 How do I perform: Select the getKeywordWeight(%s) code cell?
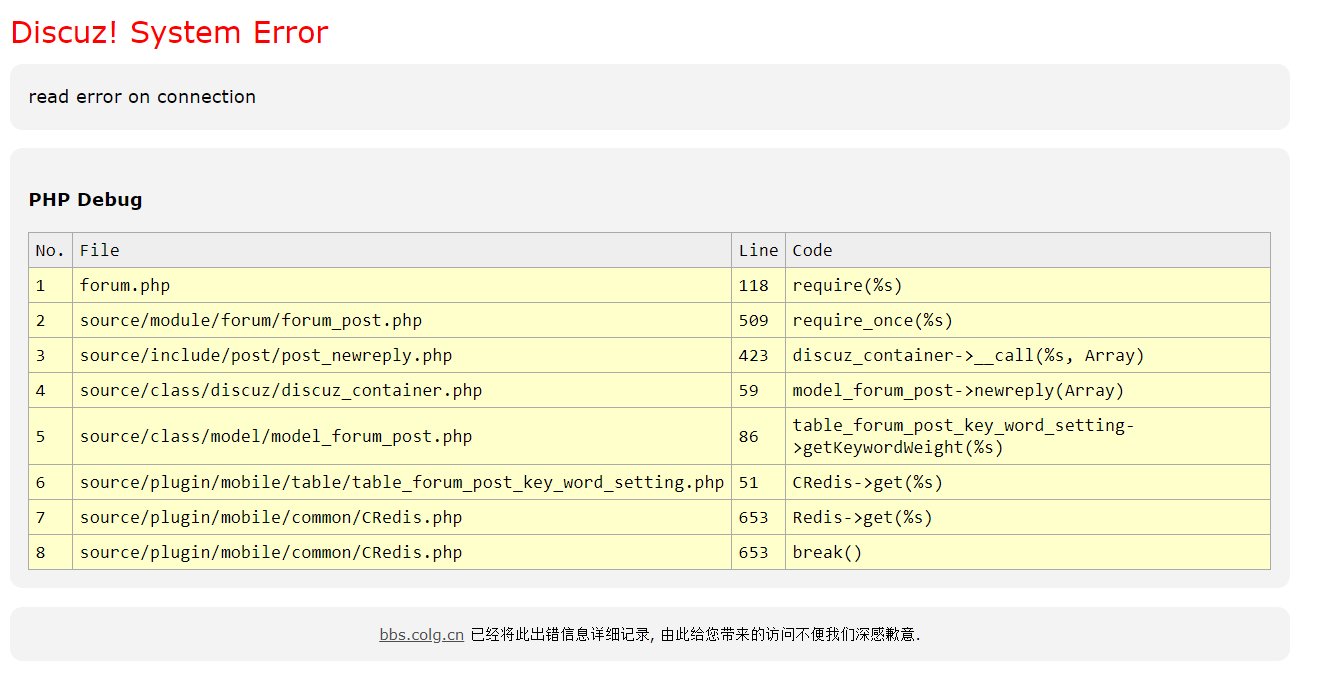(1028, 436)
